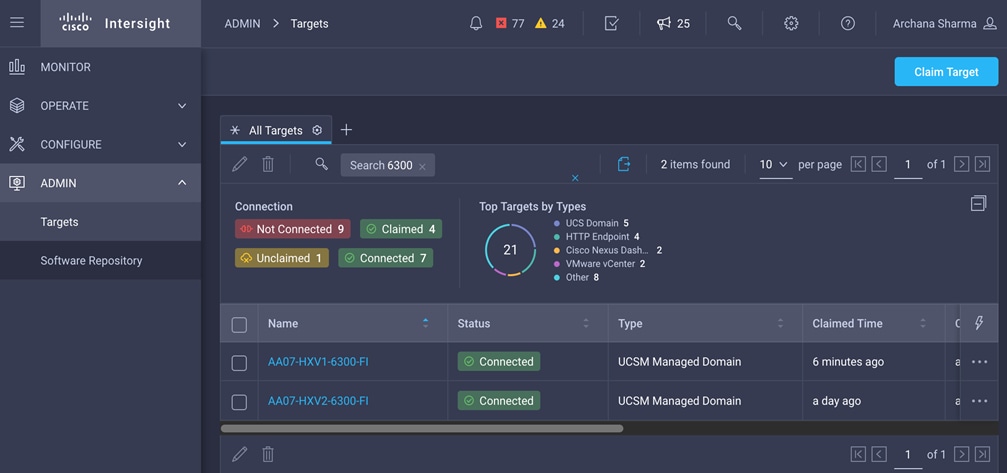The width and height of the screenshot is (1007, 473).
Task: Open the settings gear in header
Action: (x=791, y=23)
